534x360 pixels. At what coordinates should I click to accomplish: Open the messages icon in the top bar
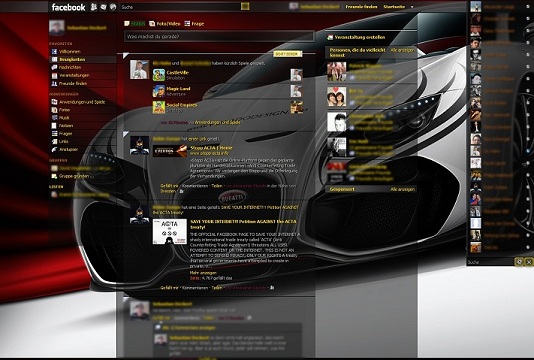tap(104, 7)
